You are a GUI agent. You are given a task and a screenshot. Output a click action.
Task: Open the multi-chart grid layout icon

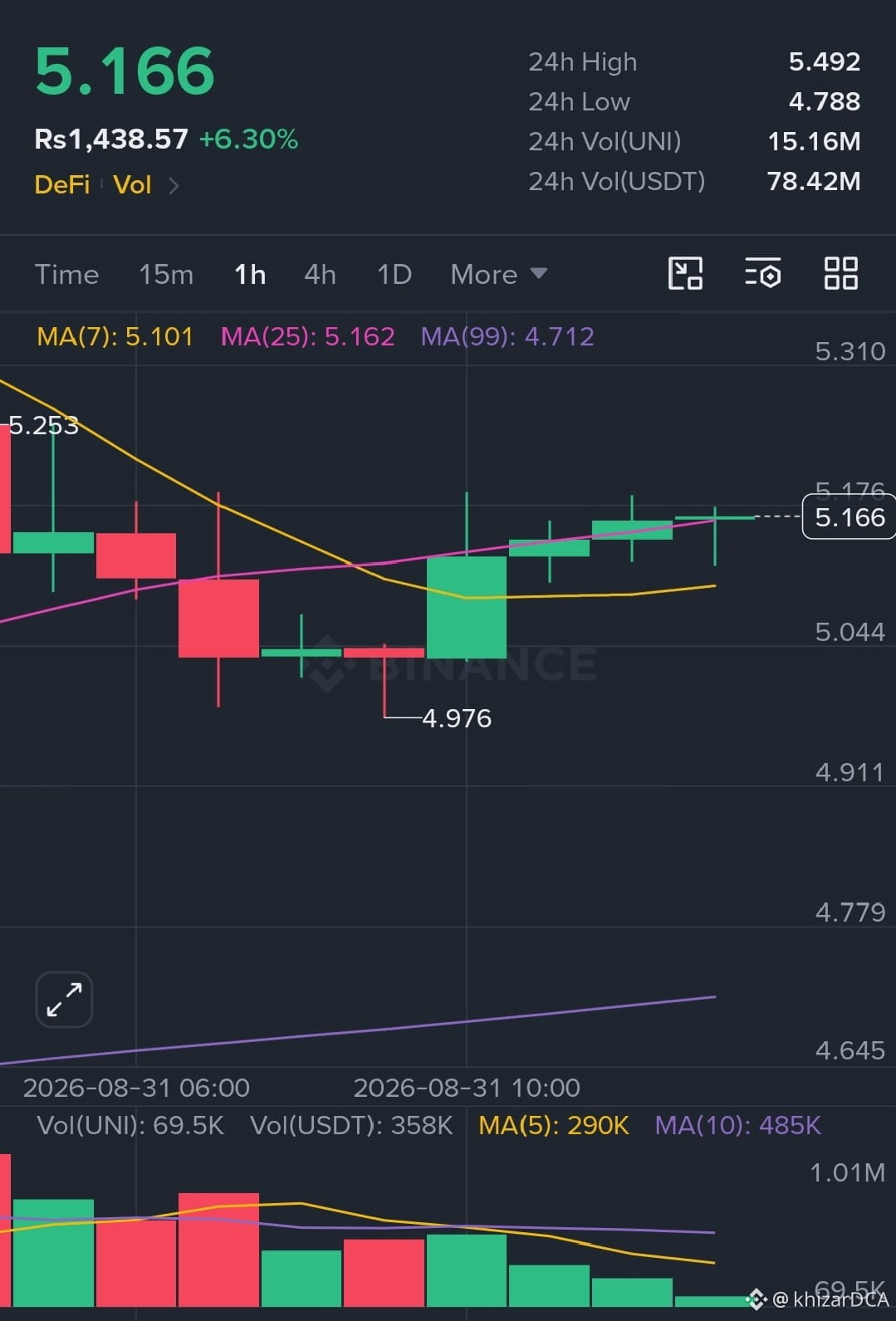[840, 273]
